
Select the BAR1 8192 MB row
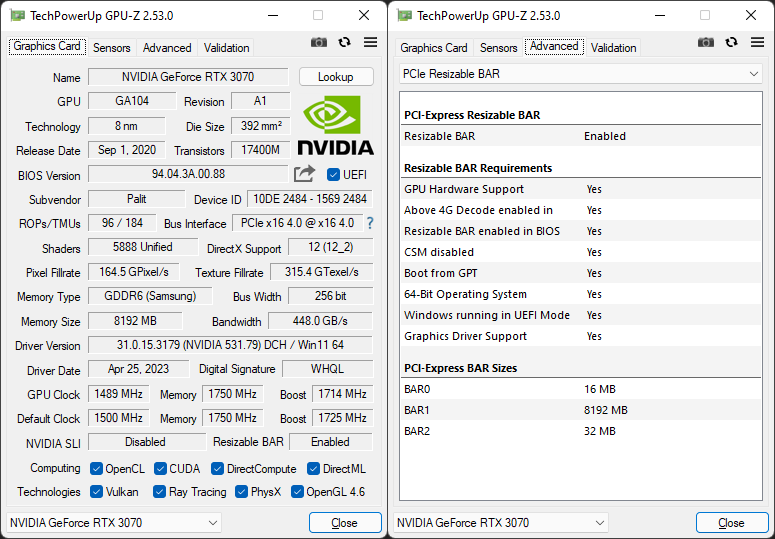point(581,410)
